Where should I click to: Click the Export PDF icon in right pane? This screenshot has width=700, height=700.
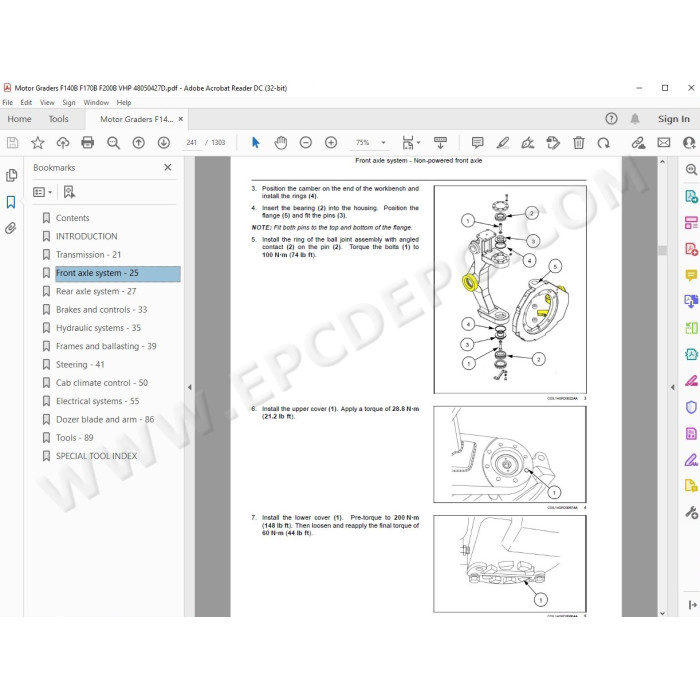point(691,196)
